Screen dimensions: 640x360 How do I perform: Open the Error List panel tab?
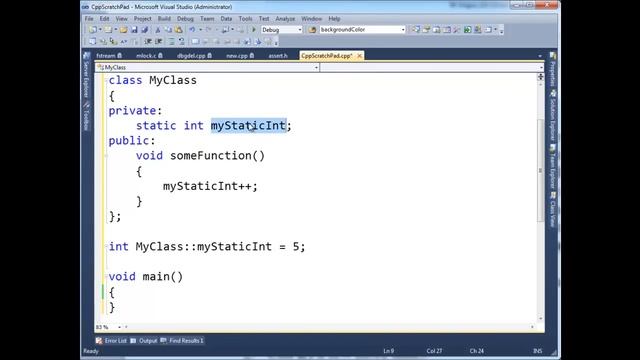111,341
